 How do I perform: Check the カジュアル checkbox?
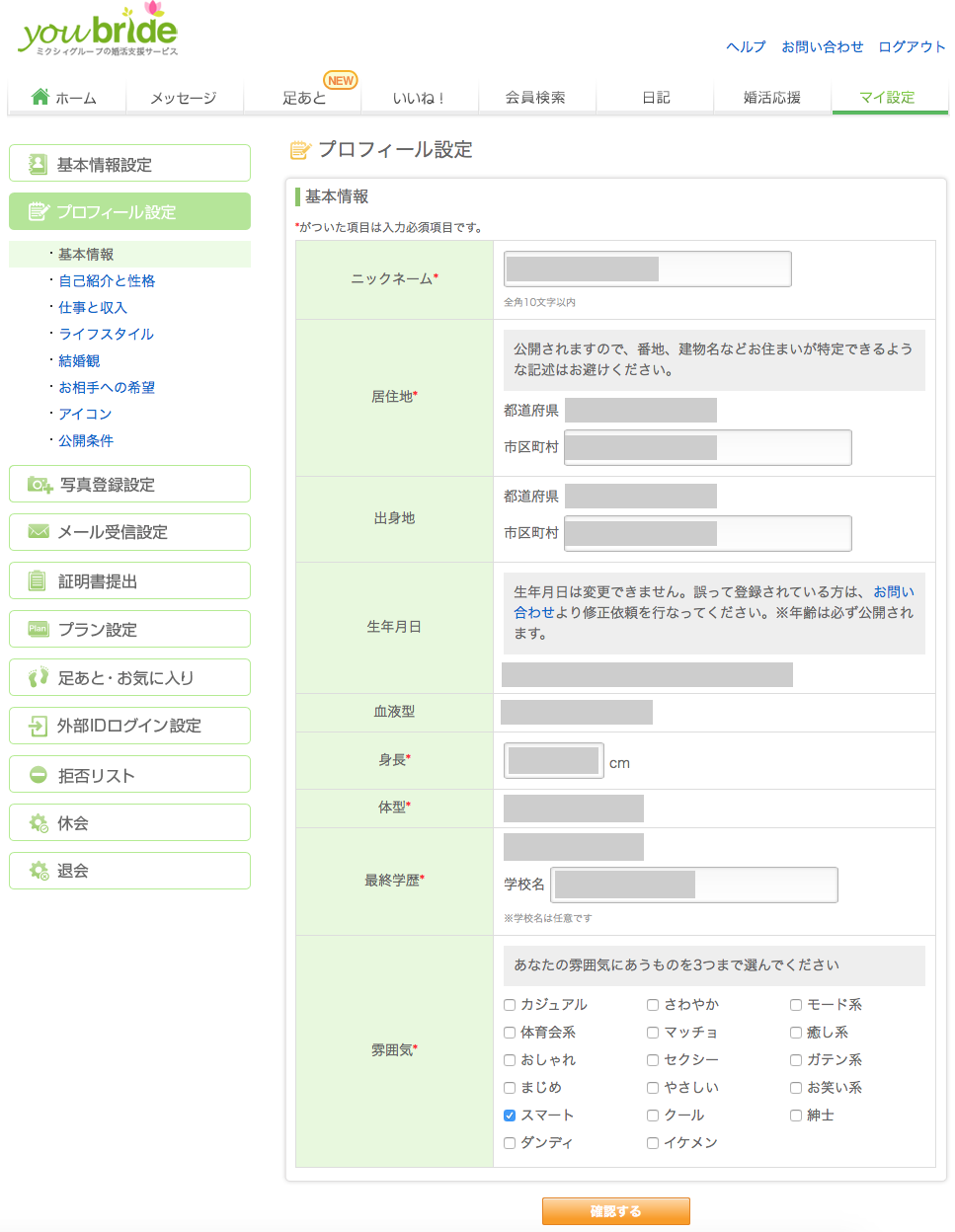[510, 1005]
